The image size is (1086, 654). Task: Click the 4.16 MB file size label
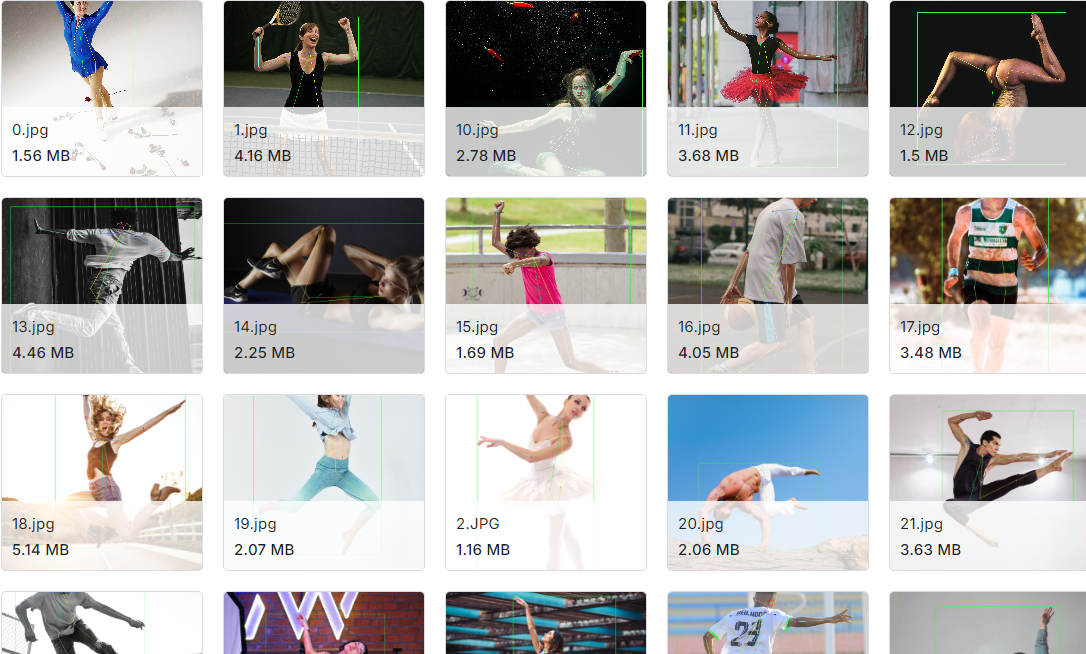pyautogui.click(x=262, y=156)
